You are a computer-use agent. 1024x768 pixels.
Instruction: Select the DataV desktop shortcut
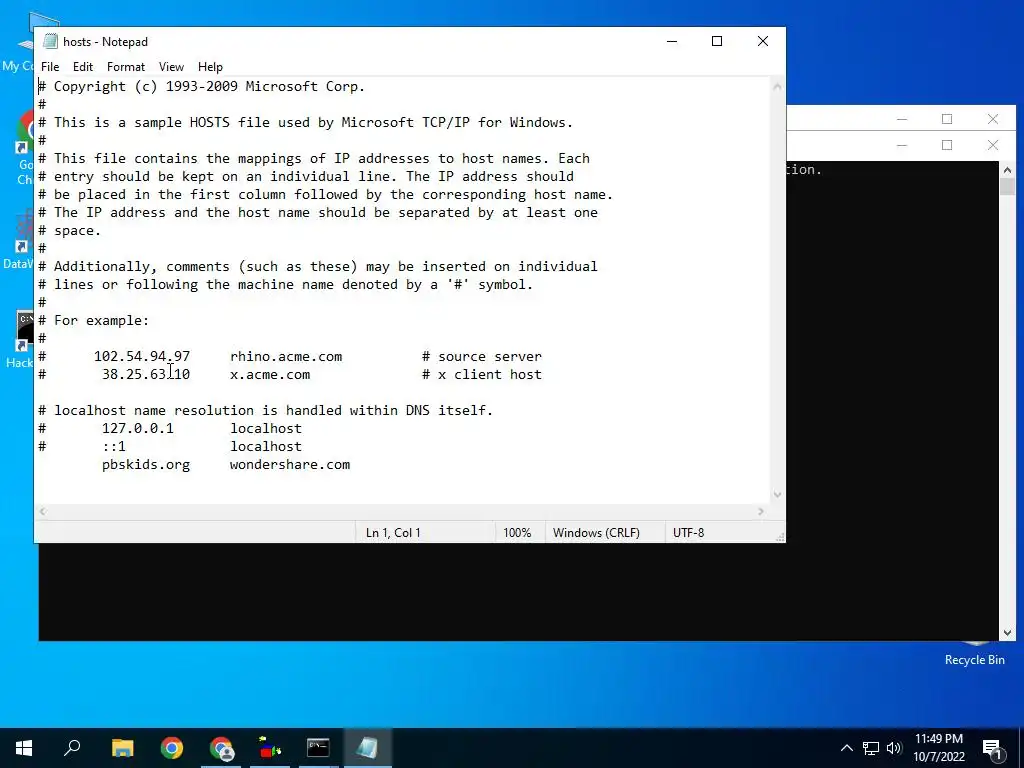pyautogui.click(x=18, y=240)
